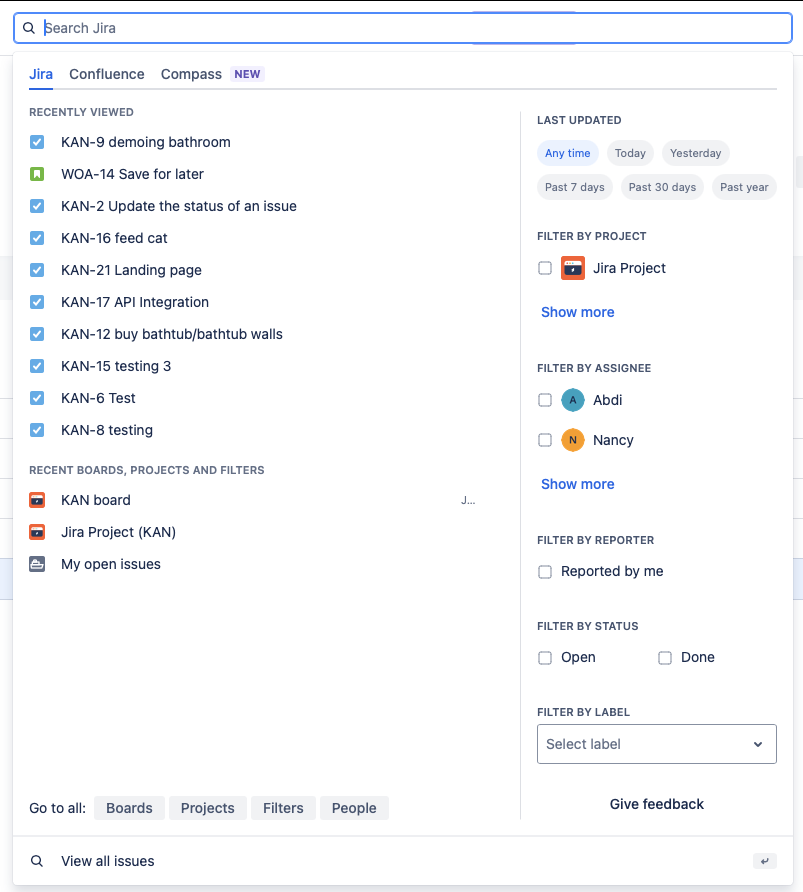
Task: Show more assignees under Filter by Assignee
Action: click(x=577, y=484)
